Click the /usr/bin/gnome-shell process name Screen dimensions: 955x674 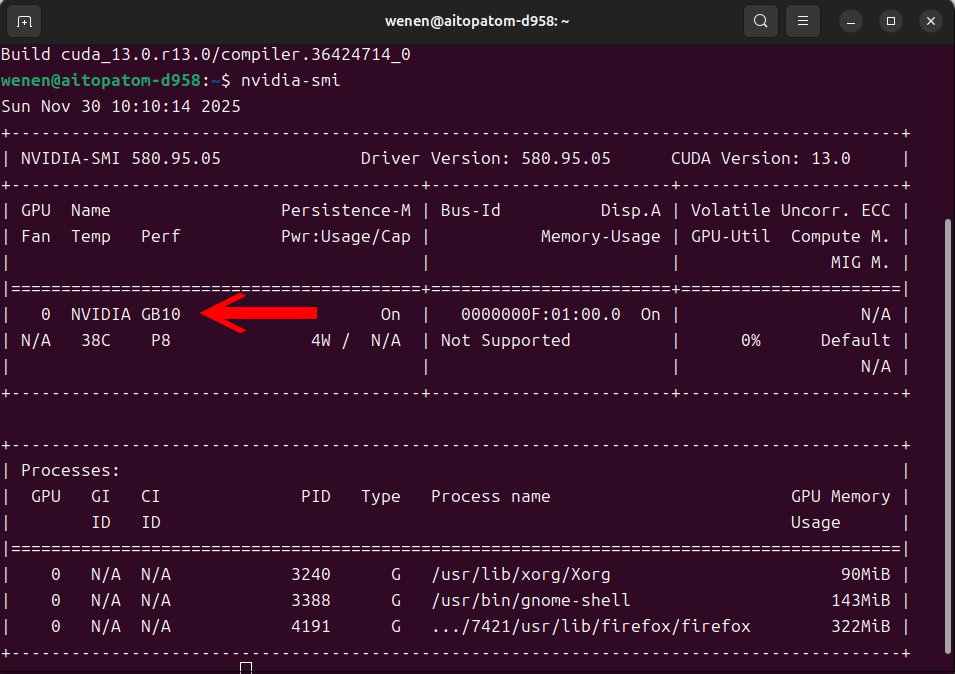click(530, 600)
